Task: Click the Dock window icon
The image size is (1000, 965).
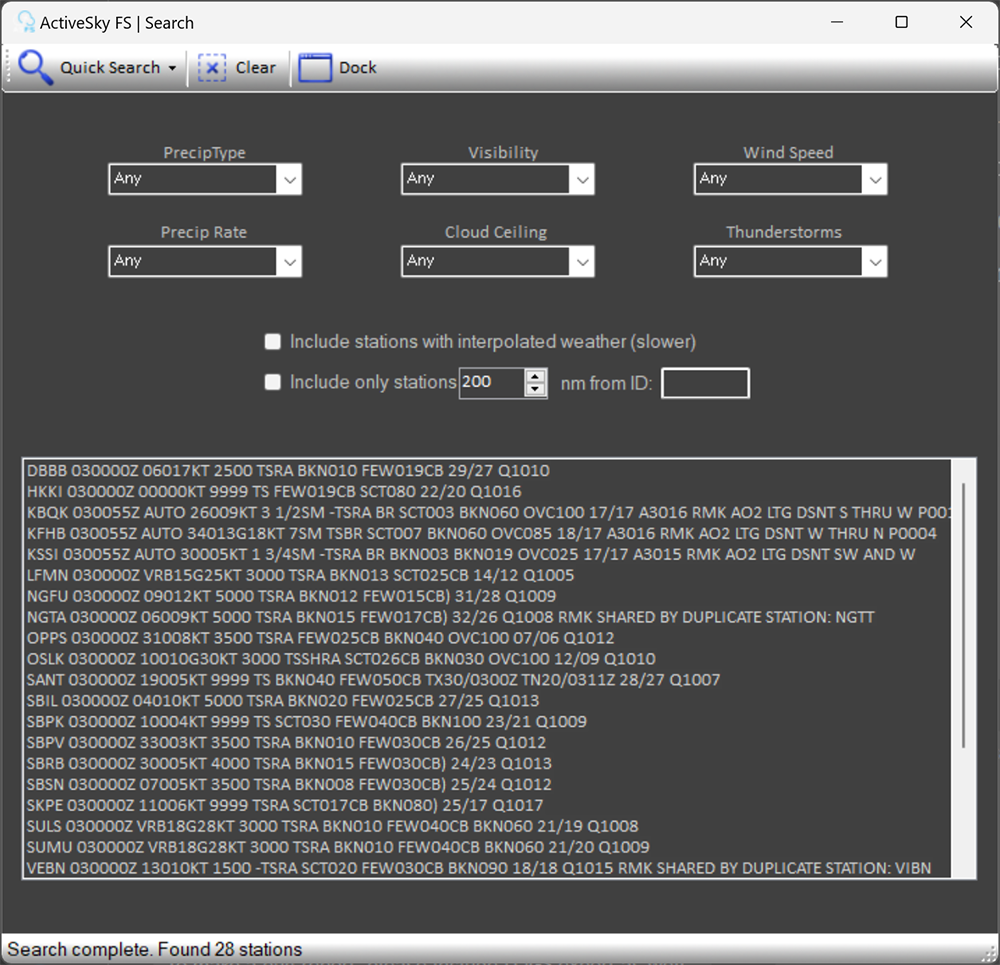Action: coord(315,67)
